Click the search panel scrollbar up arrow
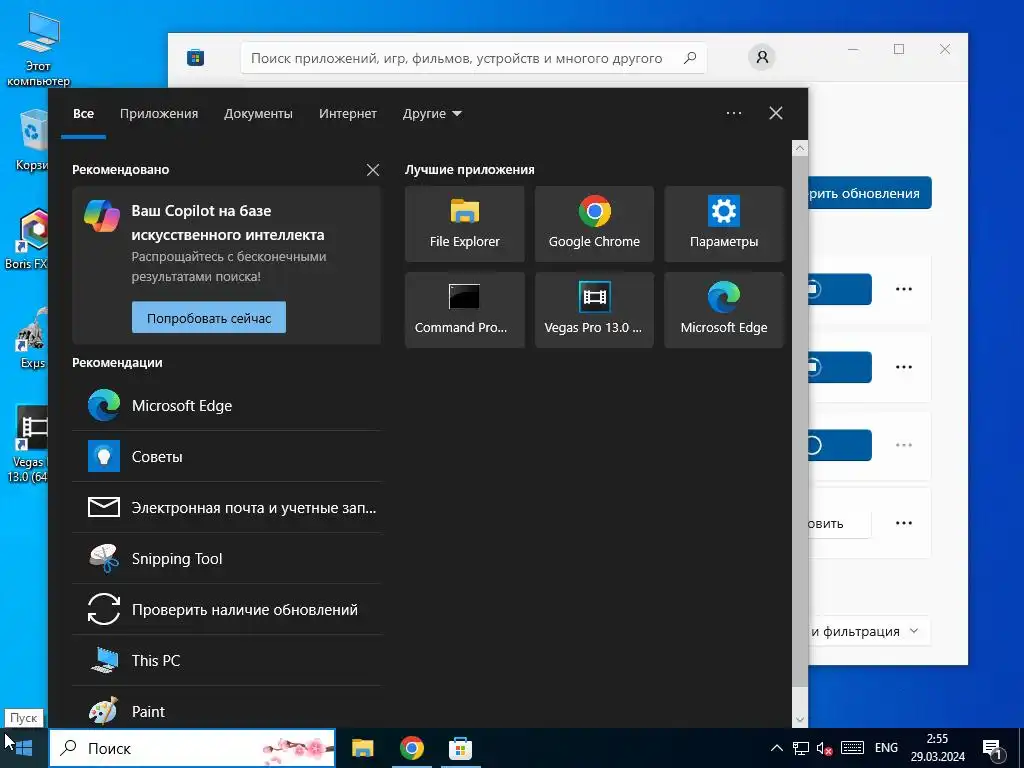The image size is (1024, 768). (800, 148)
